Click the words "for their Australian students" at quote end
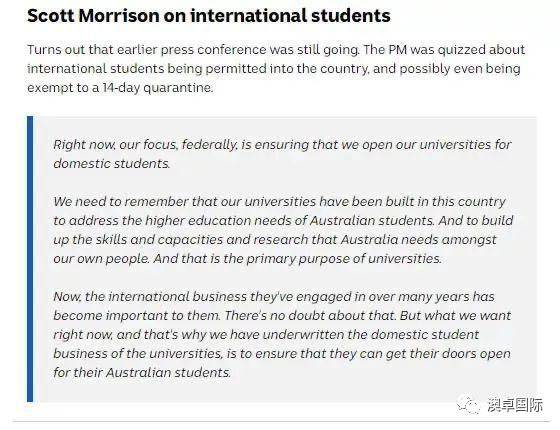Viewport: 560px width, 430px height. click(x=142, y=372)
